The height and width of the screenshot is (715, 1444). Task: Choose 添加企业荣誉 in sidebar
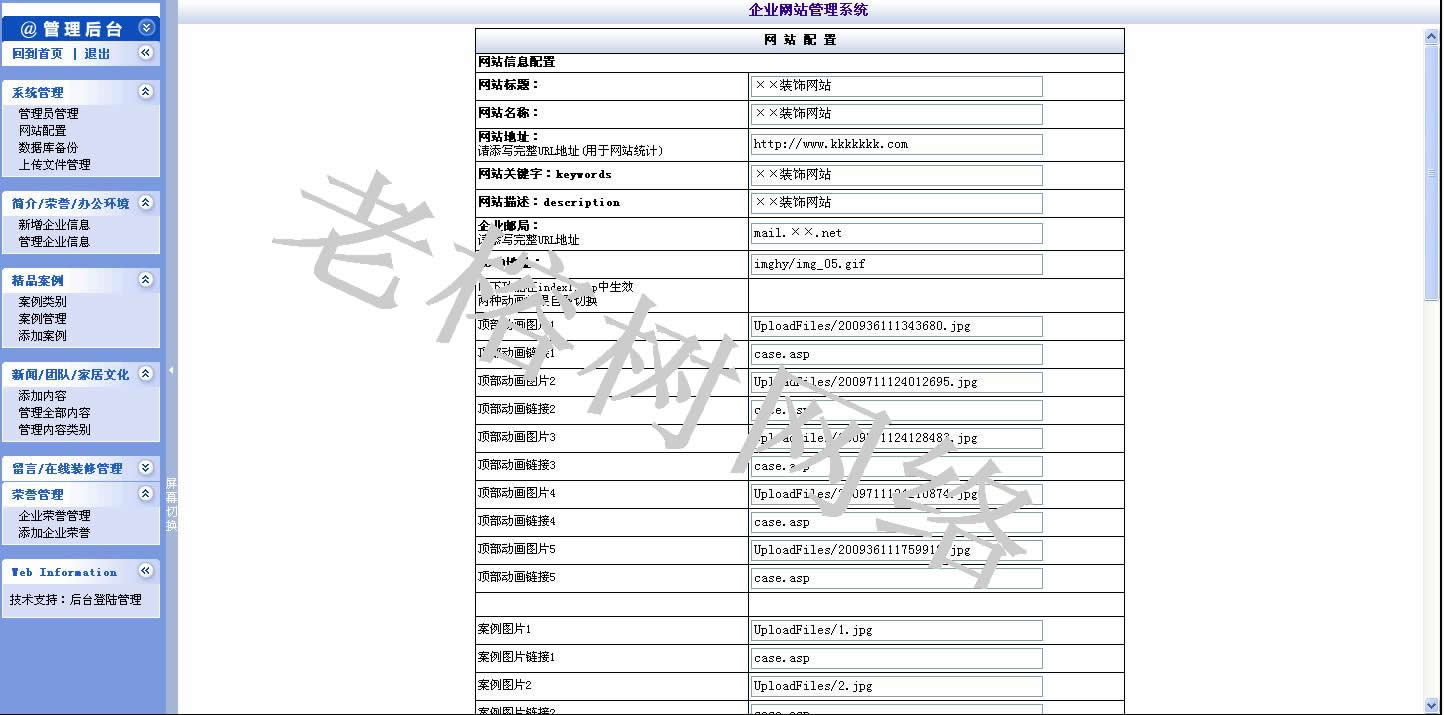[x=54, y=533]
